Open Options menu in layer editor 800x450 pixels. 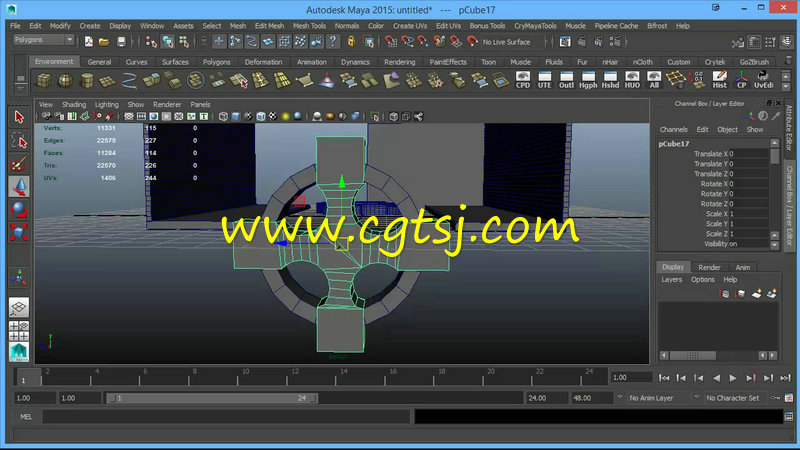pyautogui.click(x=703, y=280)
